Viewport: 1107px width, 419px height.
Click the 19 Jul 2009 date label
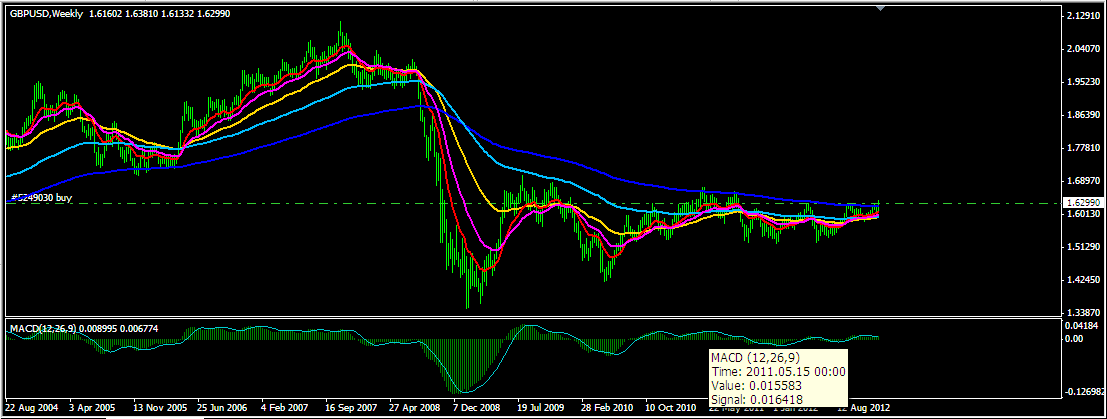(x=541, y=408)
